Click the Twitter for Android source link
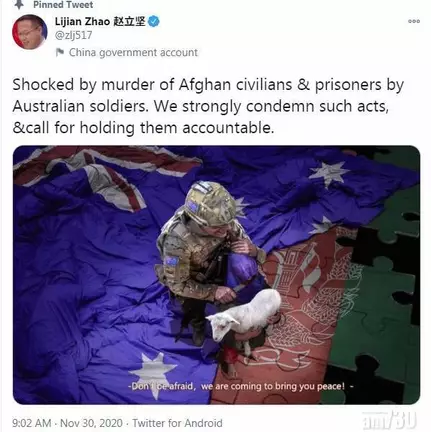431x432 pixels. [177, 423]
